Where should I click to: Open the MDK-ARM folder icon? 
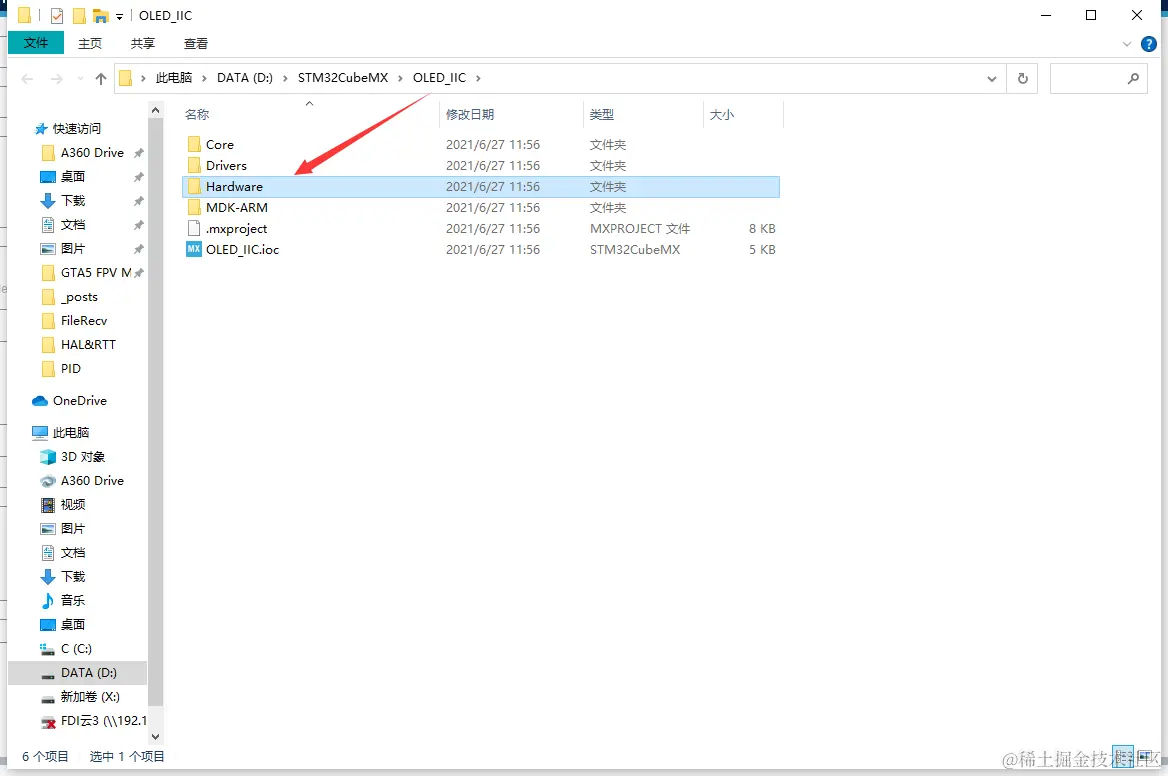point(194,207)
